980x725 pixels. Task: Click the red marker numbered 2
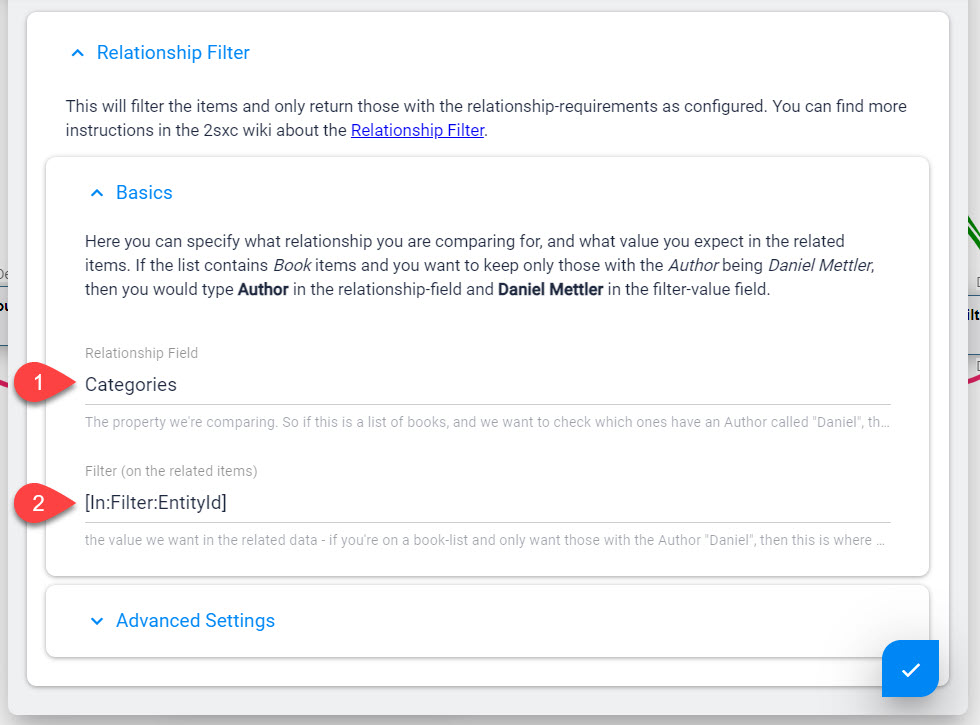point(38,503)
